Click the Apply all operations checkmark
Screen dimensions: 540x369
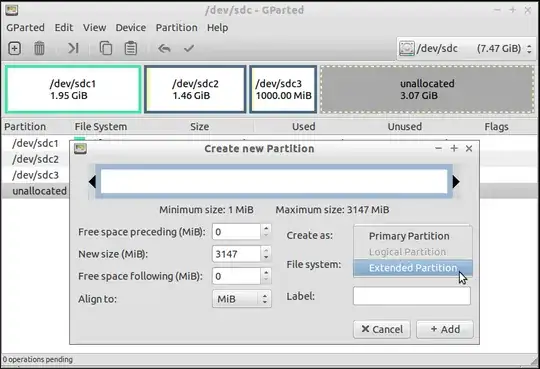[x=189, y=48]
